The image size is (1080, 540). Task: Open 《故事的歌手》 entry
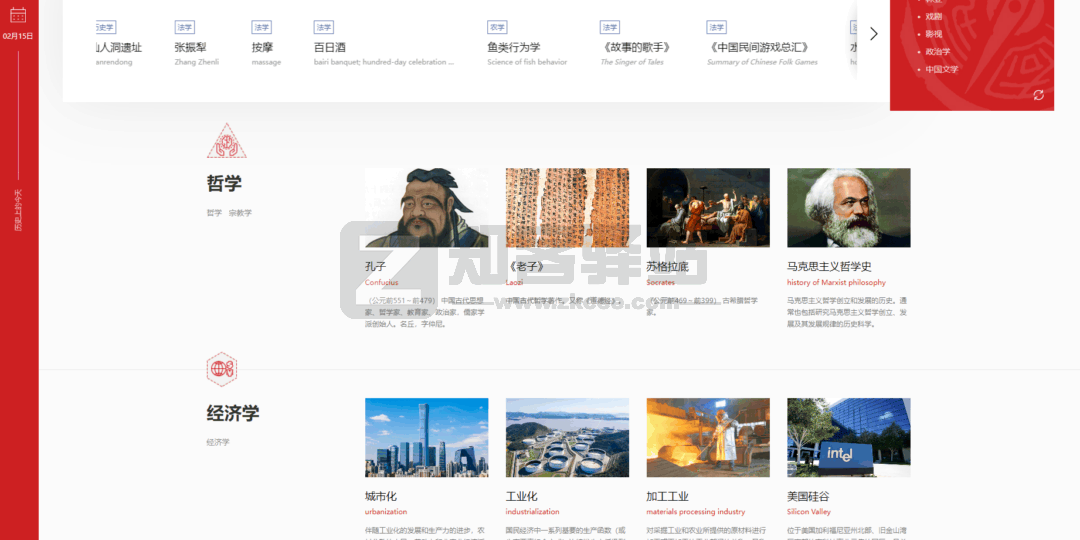[636, 48]
